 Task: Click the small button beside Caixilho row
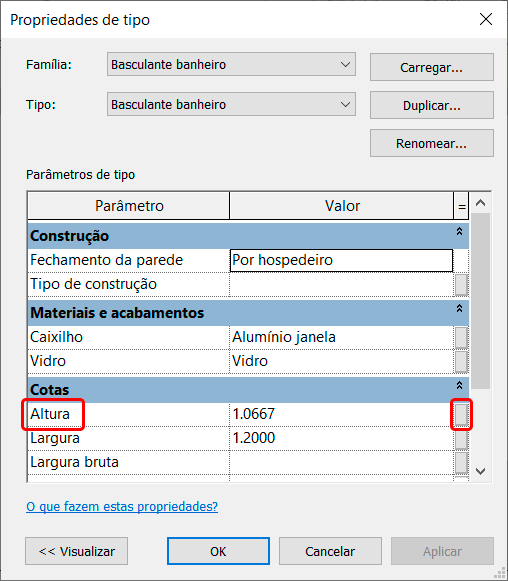(461, 337)
